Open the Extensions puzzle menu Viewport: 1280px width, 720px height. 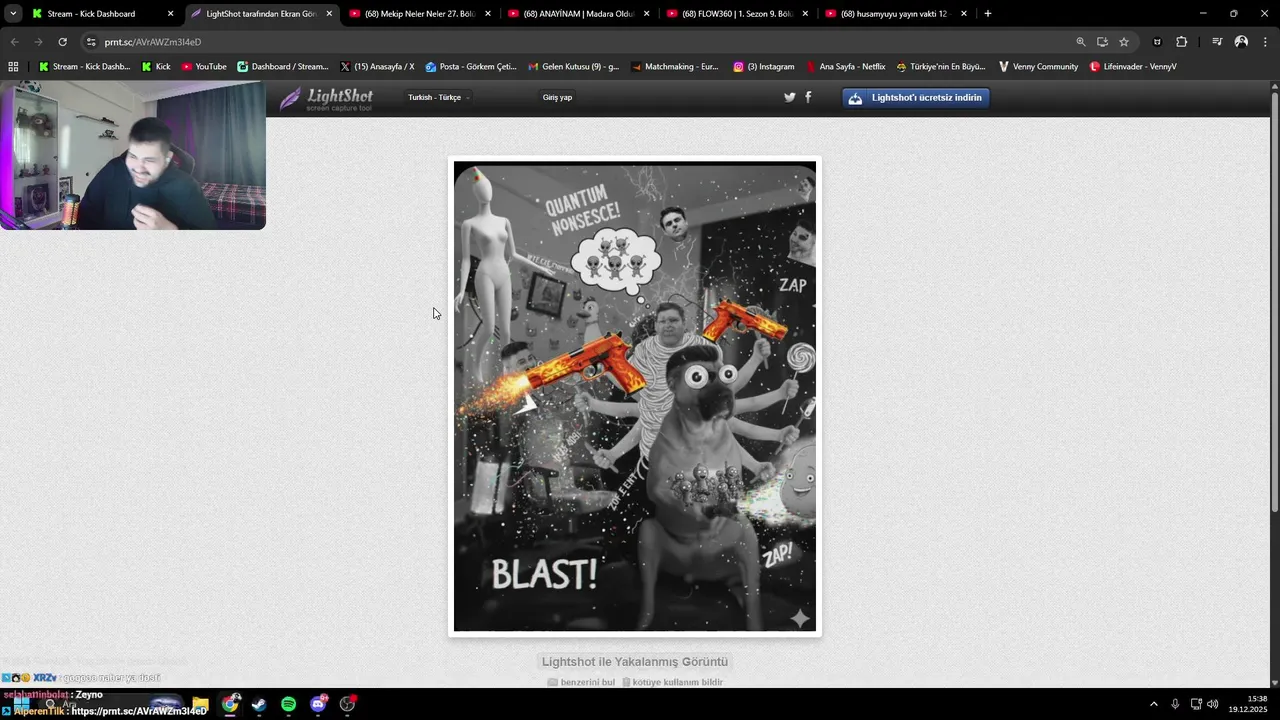click(1182, 42)
